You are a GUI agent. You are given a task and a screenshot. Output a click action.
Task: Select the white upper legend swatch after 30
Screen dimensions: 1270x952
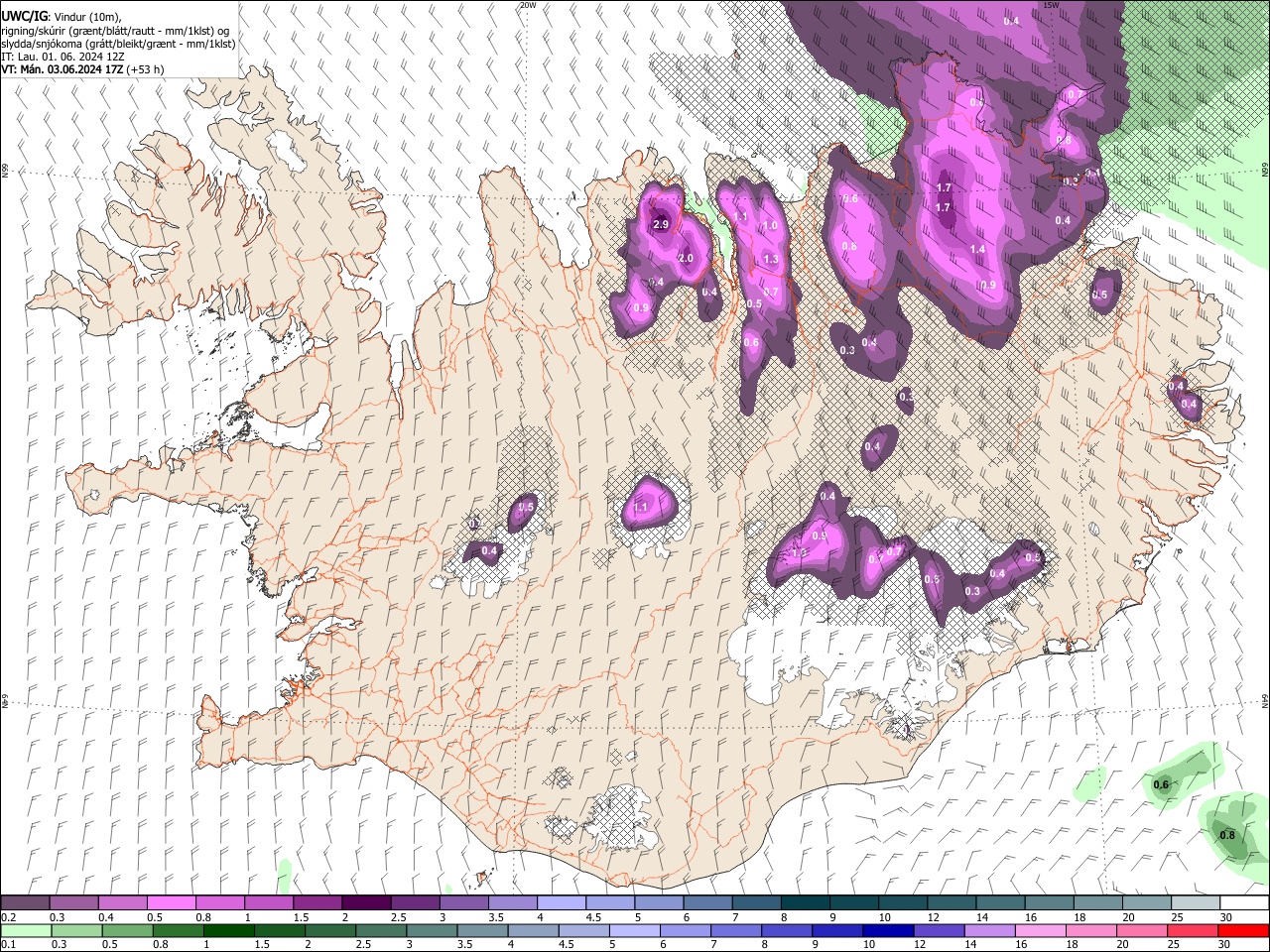pos(1243,903)
